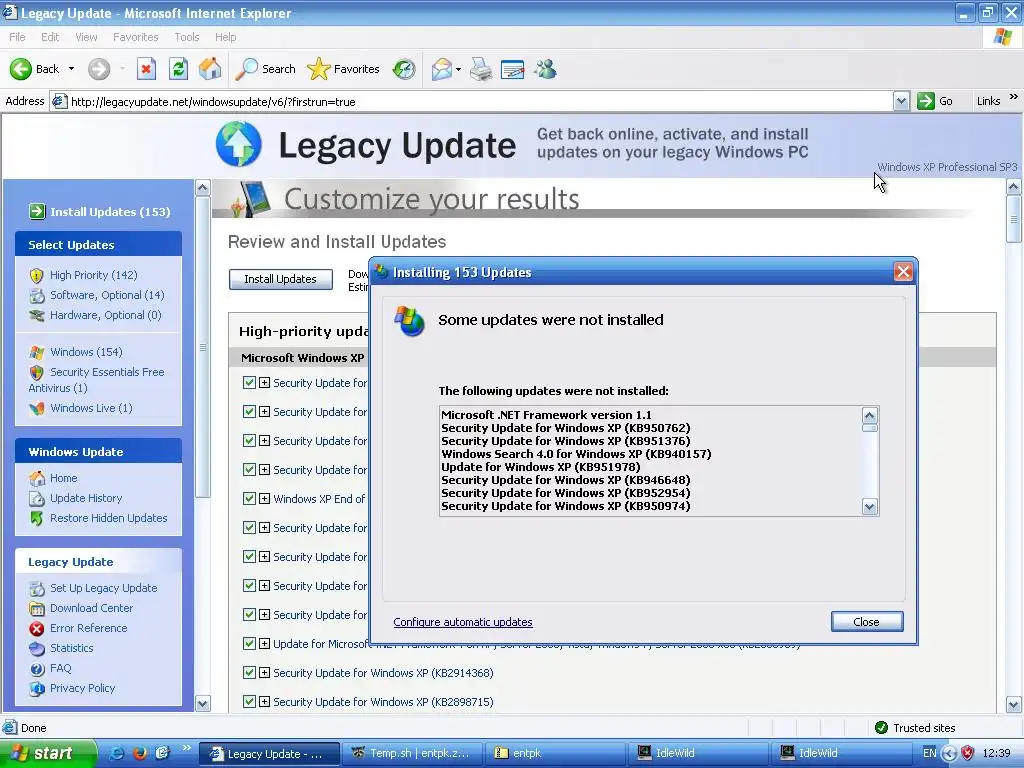Open the Help menu
This screenshot has width=1024, height=768.
pos(225,37)
